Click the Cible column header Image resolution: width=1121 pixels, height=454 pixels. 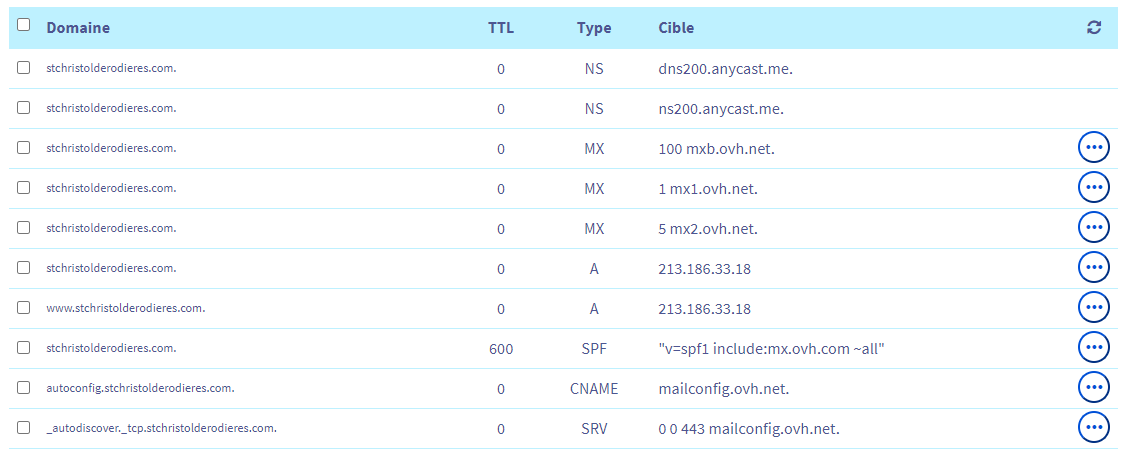coord(676,28)
